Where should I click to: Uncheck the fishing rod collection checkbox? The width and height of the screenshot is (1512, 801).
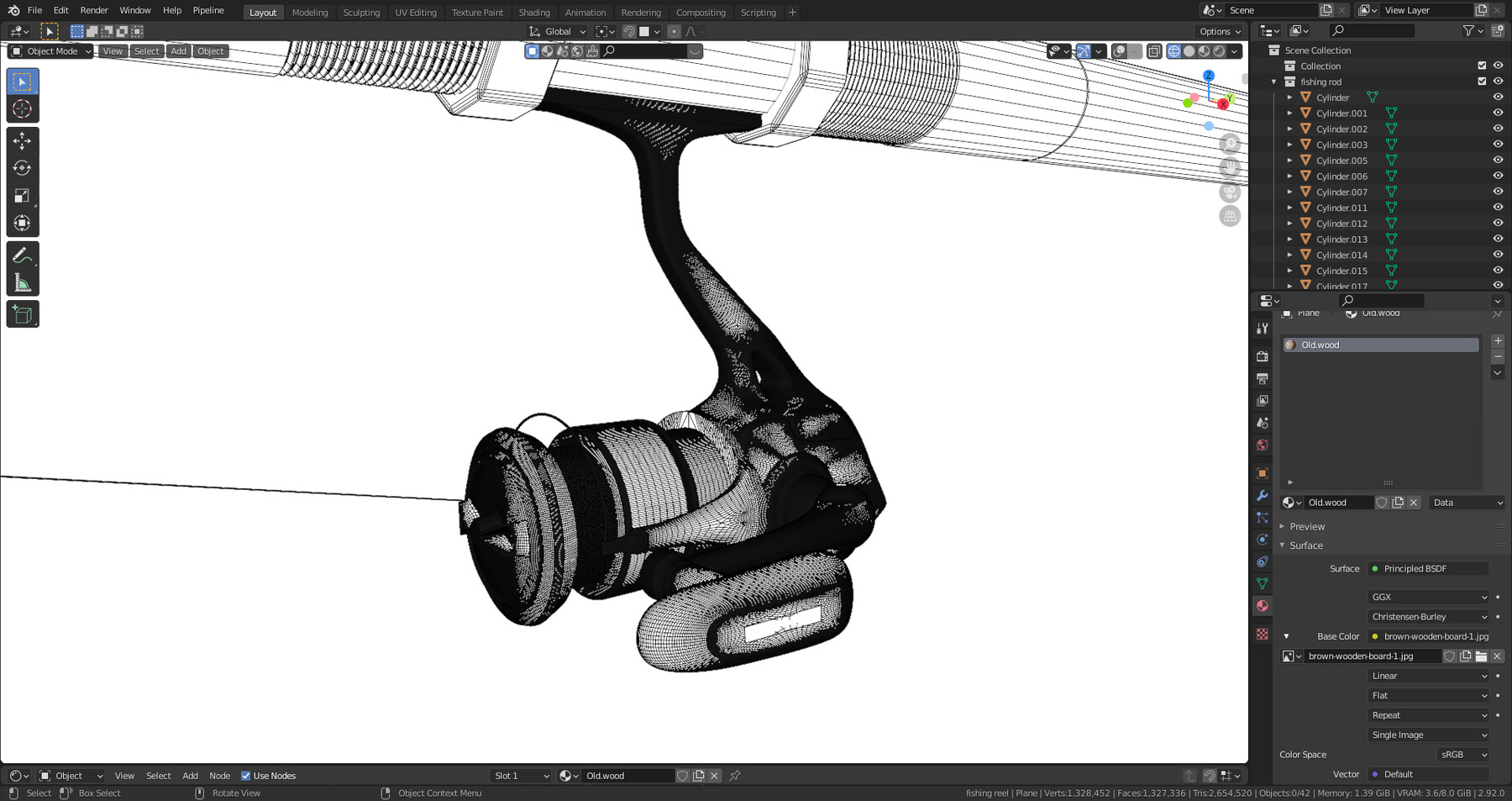pyautogui.click(x=1482, y=81)
